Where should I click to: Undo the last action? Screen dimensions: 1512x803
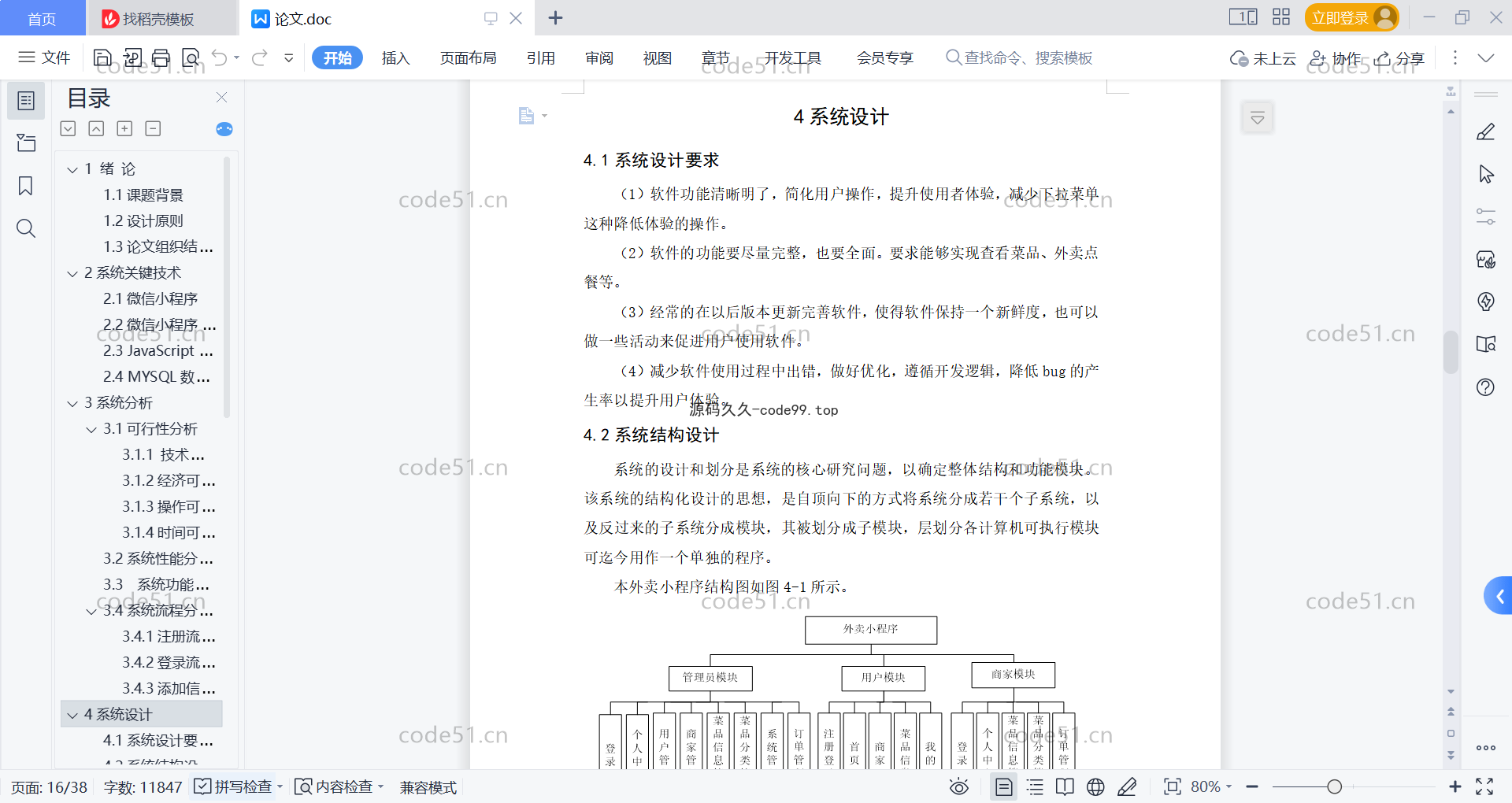coord(220,57)
